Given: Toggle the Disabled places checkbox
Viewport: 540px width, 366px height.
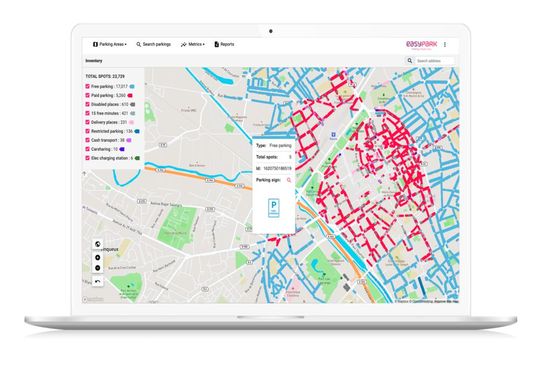Looking at the screenshot, I should click(x=87, y=104).
